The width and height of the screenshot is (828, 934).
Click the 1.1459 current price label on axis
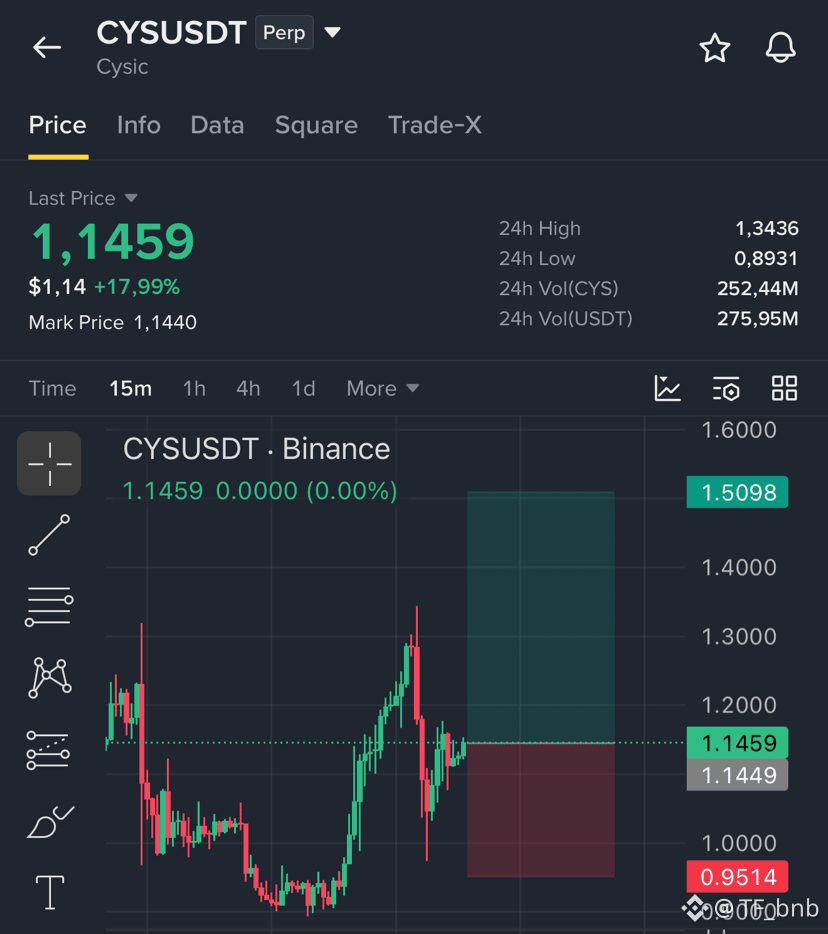click(x=737, y=743)
